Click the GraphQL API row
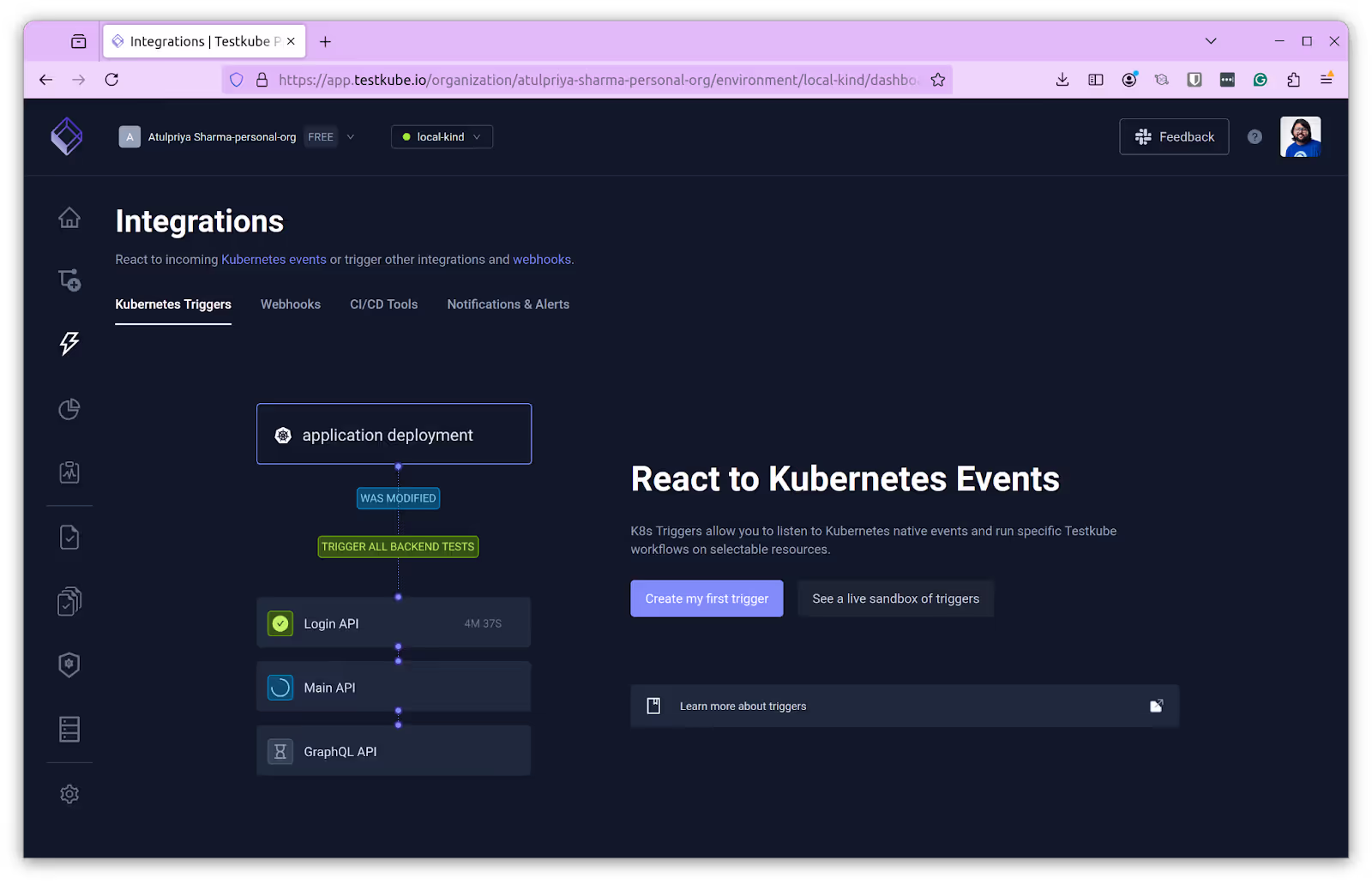The width and height of the screenshot is (1372, 884). coord(394,751)
